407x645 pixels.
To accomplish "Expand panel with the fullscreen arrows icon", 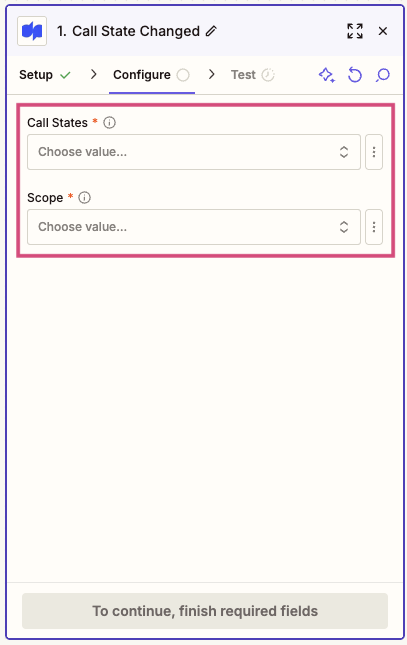I will [x=355, y=31].
